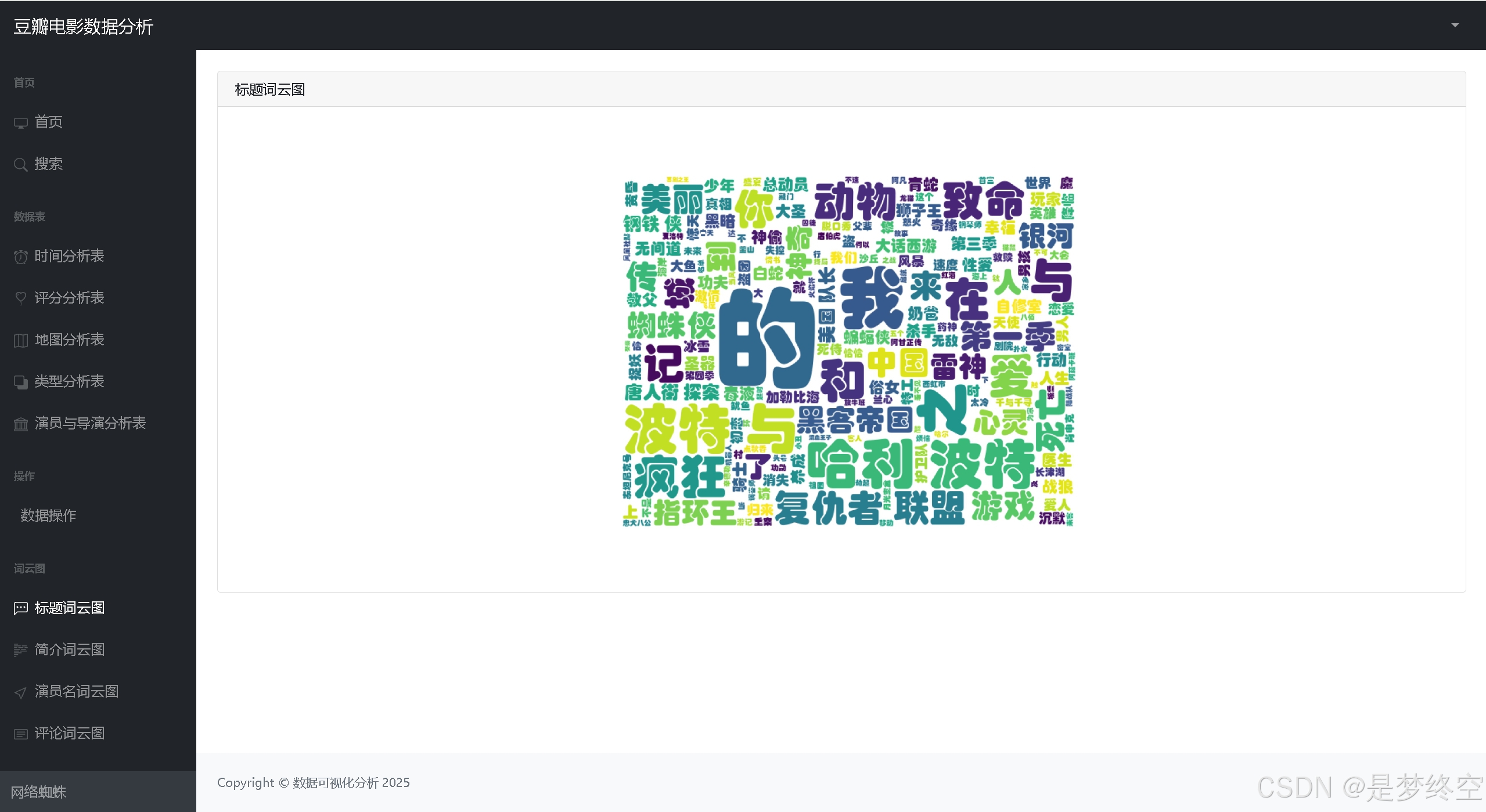Click the alarm clock icon for 时间分析表
Screen dimensions: 1486x812
coord(21,257)
